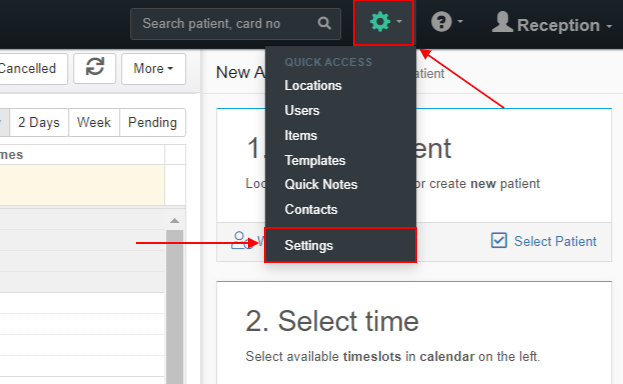This screenshot has height=384, width=623.
Task: Open the help question mark menu
Action: click(x=447, y=22)
